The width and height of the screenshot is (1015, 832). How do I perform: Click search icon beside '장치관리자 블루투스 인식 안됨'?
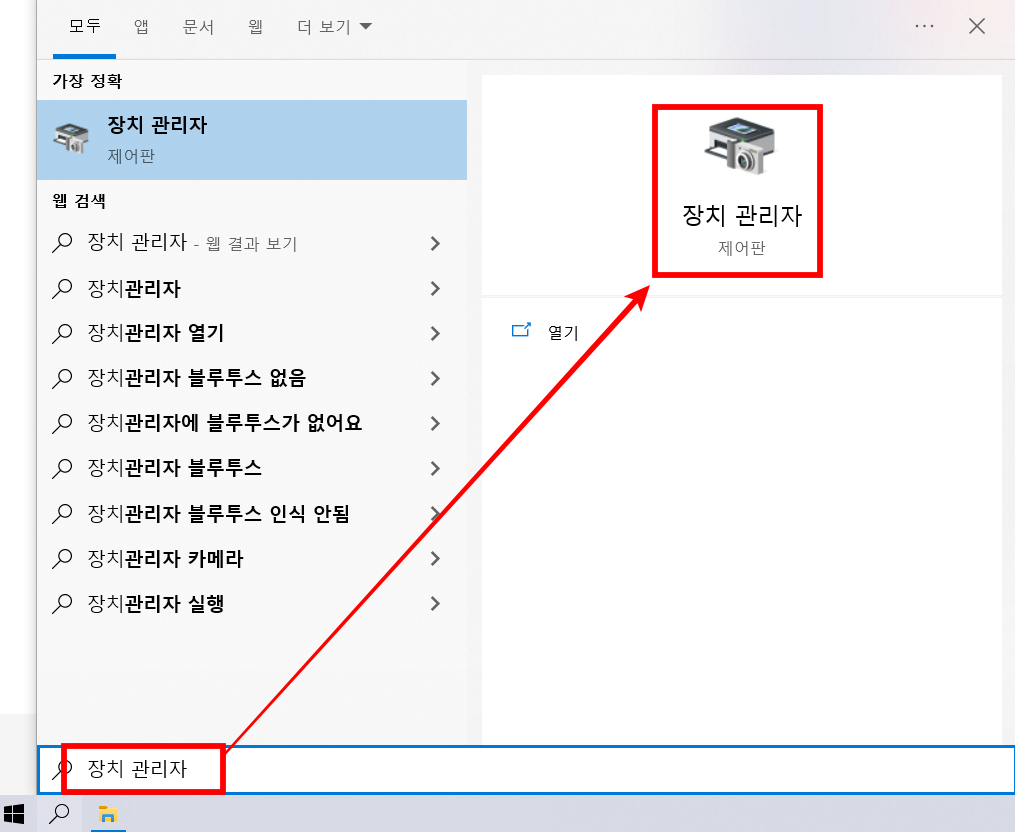point(62,513)
